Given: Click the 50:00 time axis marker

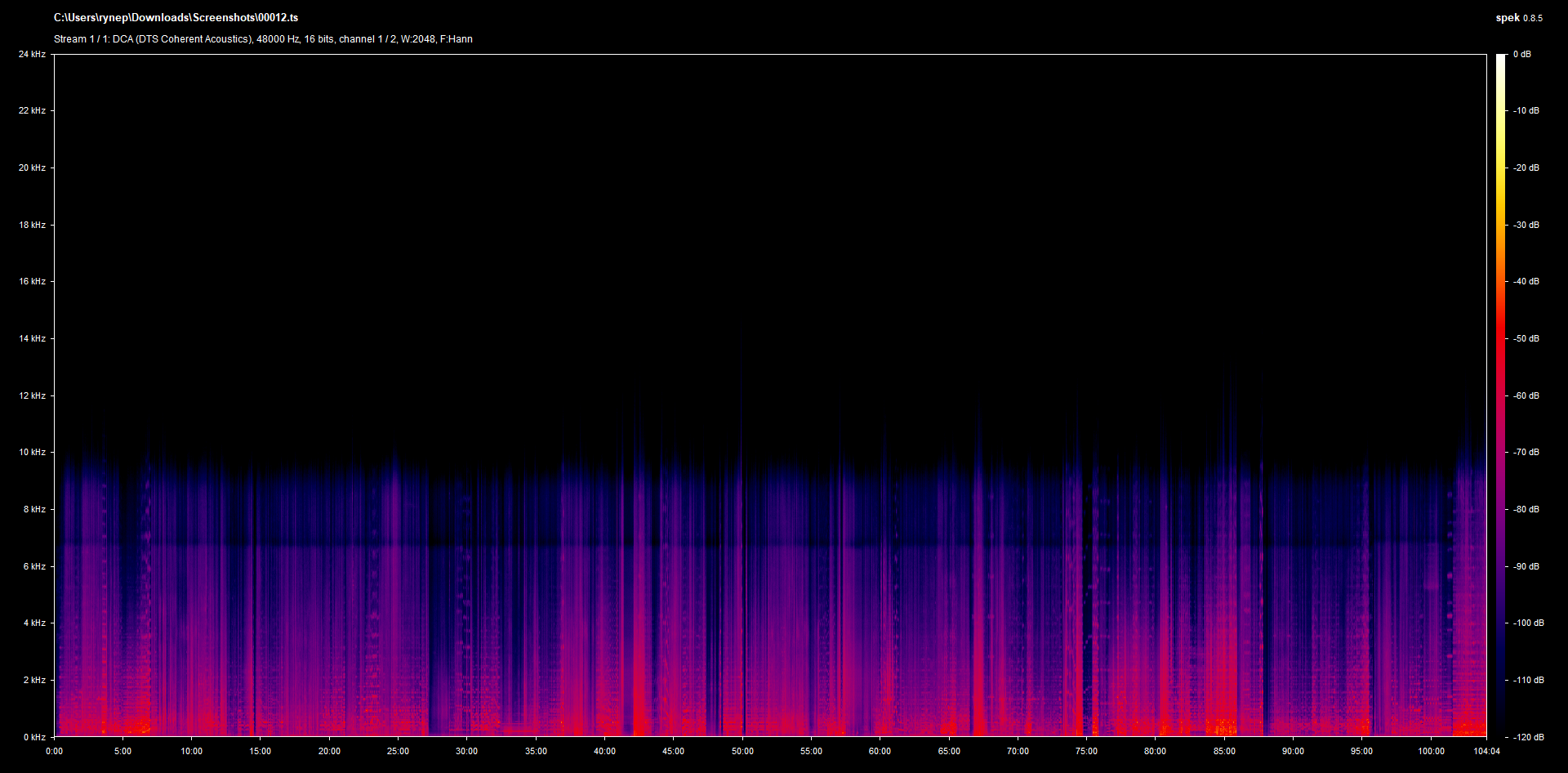Looking at the screenshot, I should pos(742,751).
